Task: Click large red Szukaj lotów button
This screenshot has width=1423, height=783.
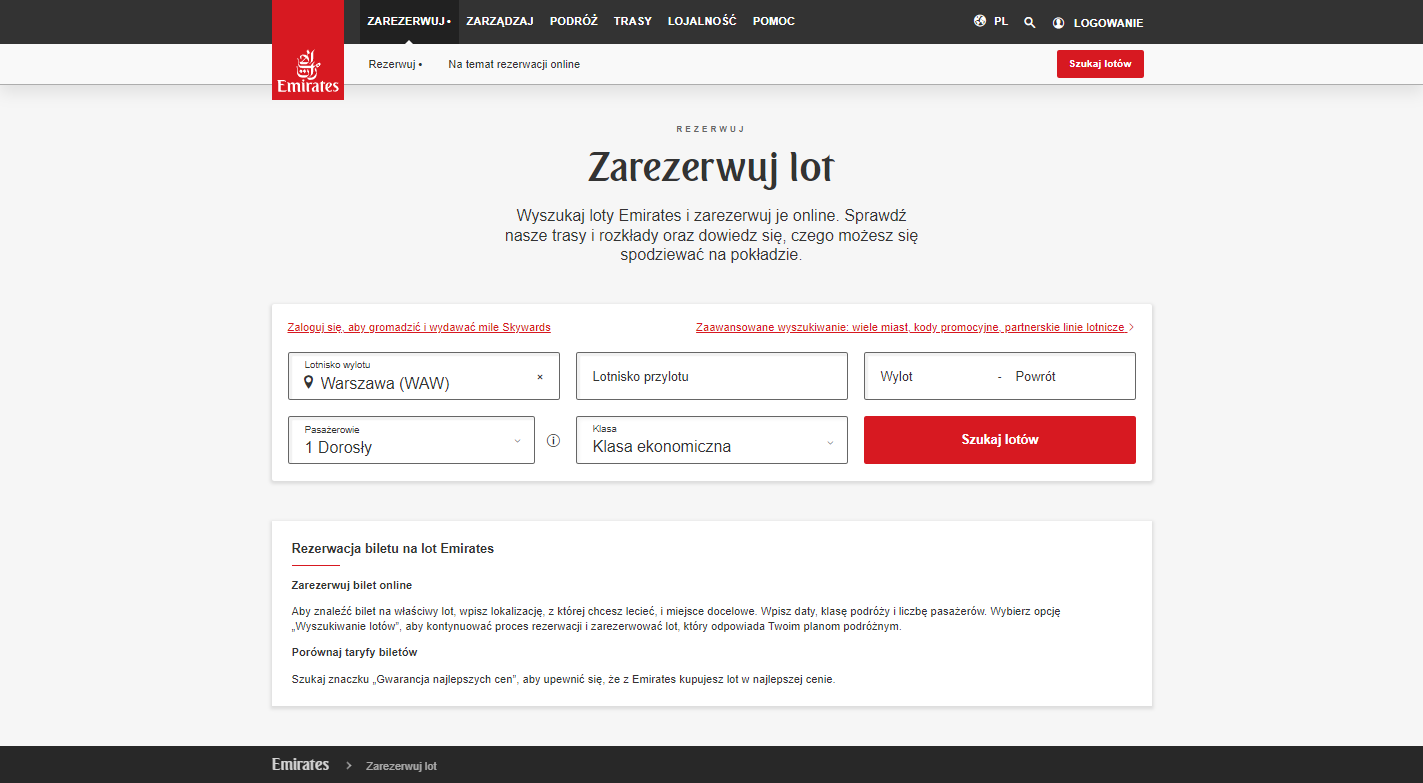Action: coord(1000,440)
